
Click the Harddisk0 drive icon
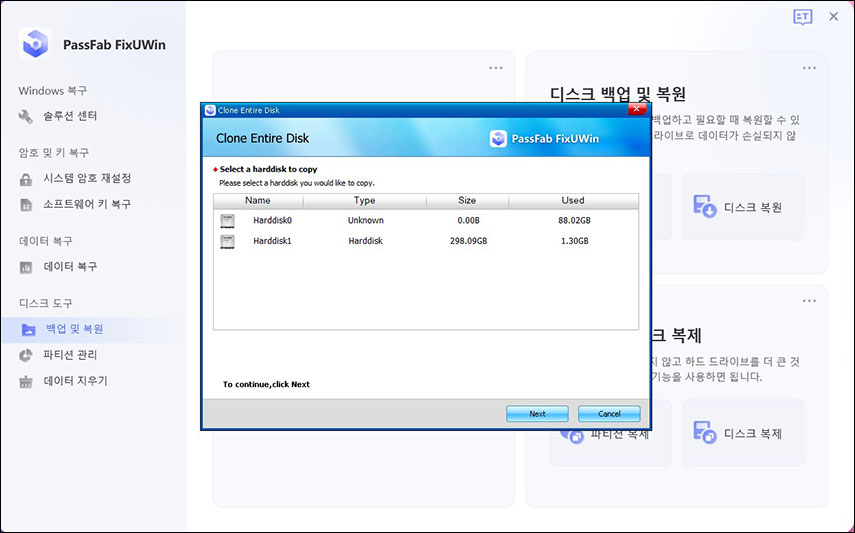(227, 220)
